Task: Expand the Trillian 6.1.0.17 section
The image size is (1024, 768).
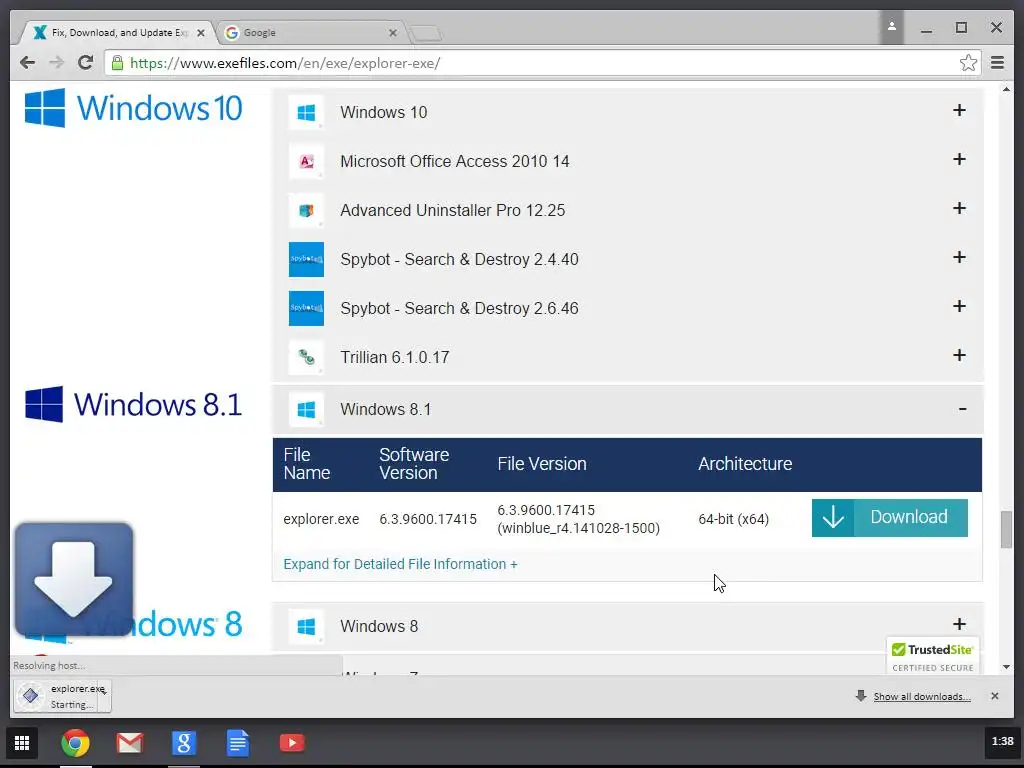Action: pyautogui.click(x=959, y=355)
